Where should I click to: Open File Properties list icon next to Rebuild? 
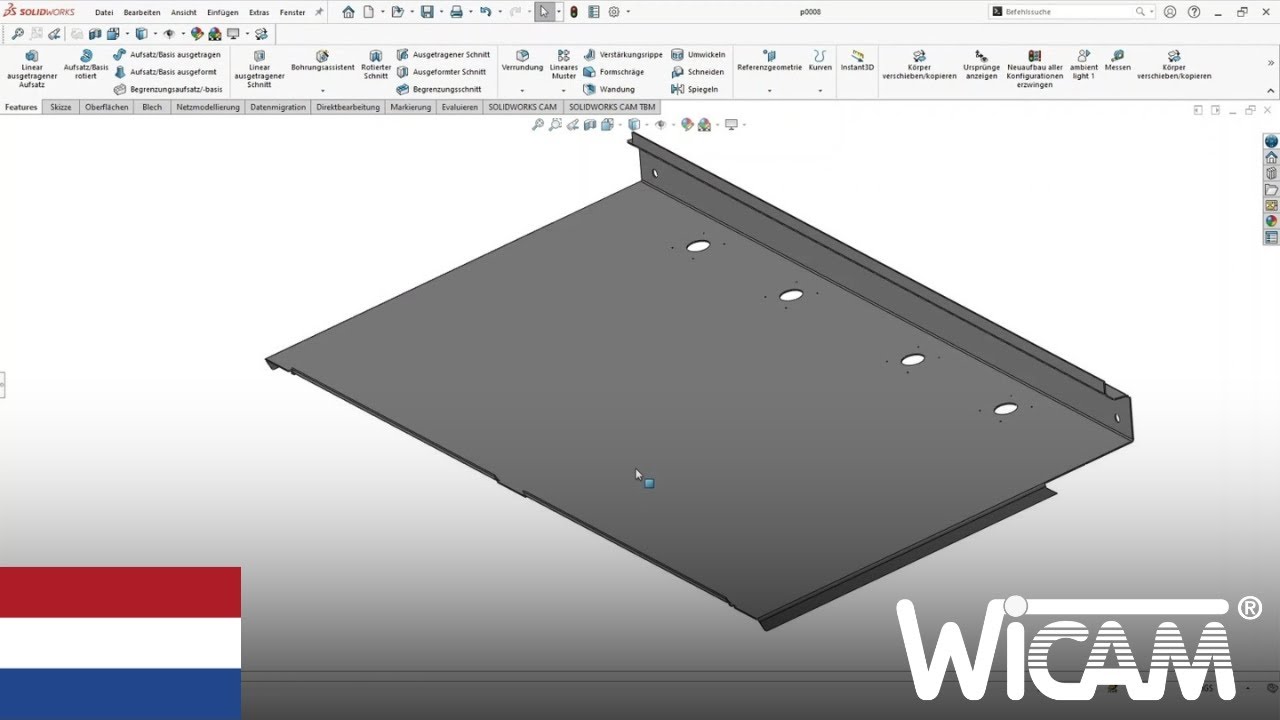pos(594,12)
